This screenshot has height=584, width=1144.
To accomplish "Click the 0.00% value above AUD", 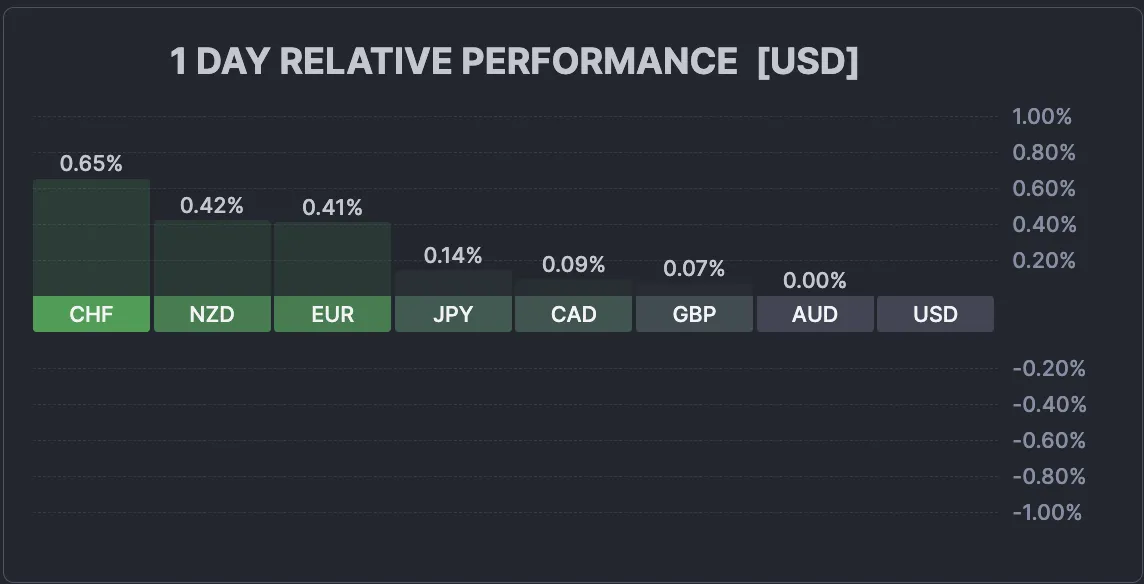I will point(815,280).
